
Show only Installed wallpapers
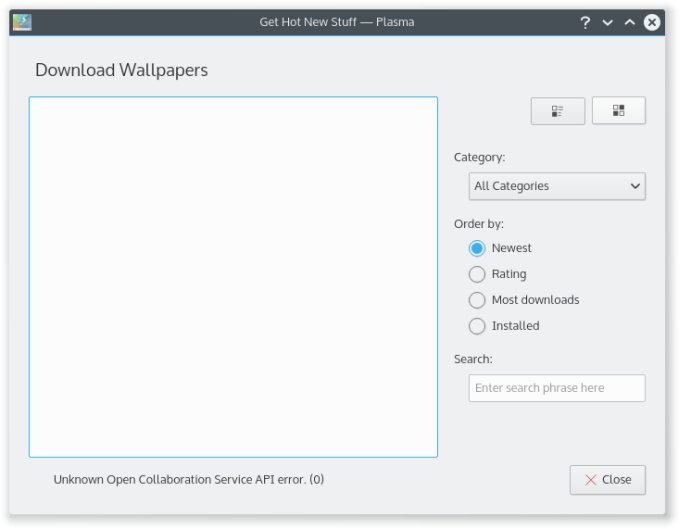pyautogui.click(x=504, y=326)
